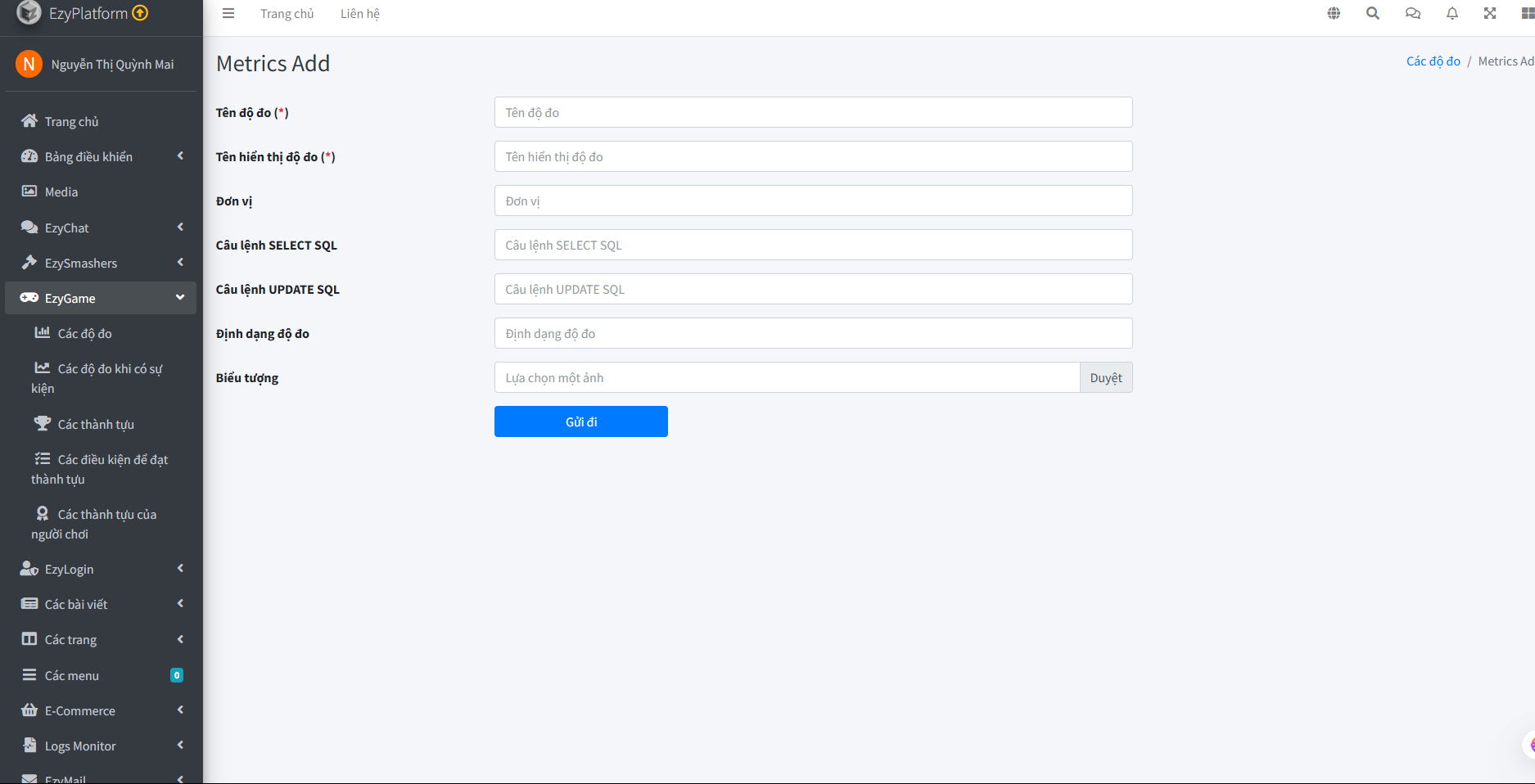The width and height of the screenshot is (1535, 784).
Task: Open the search icon in the header
Action: click(x=1373, y=13)
